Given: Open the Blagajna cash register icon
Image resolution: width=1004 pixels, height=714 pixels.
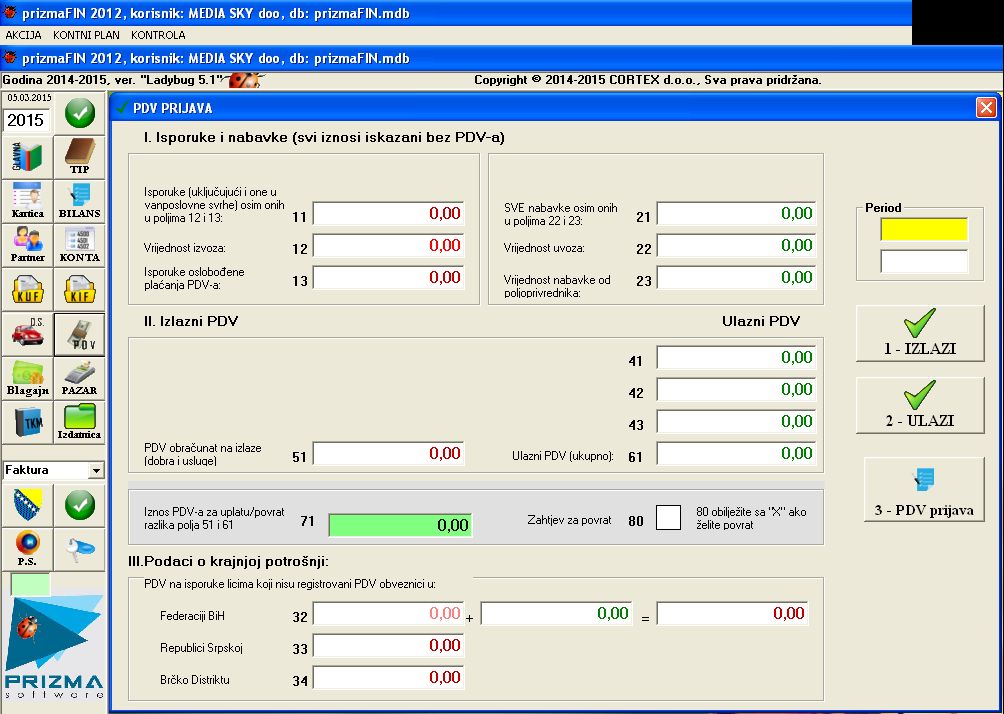Looking at the screenshot, I should click(x=26, y=378).
